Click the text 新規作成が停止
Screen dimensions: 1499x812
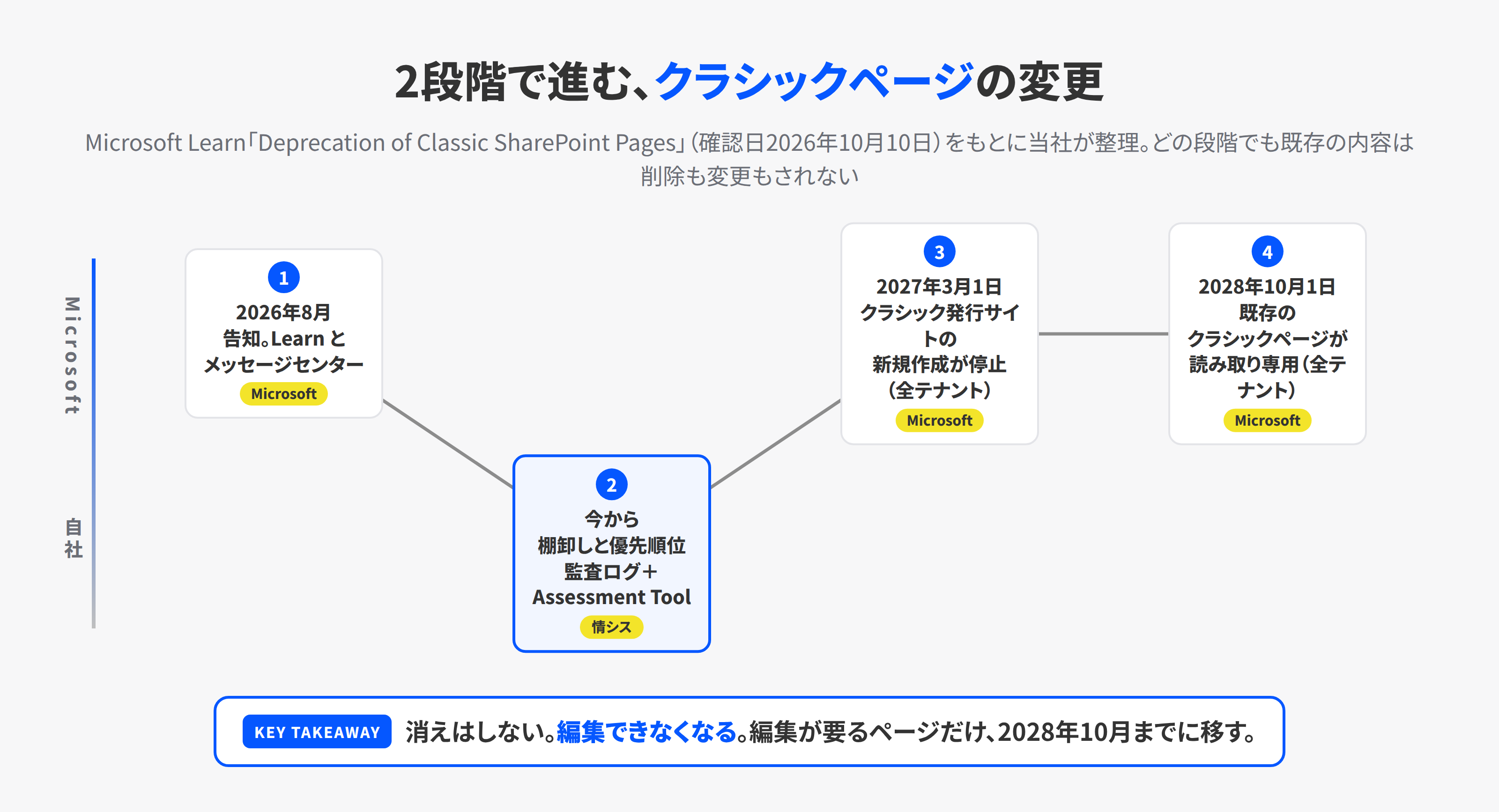tap(939, 365)
